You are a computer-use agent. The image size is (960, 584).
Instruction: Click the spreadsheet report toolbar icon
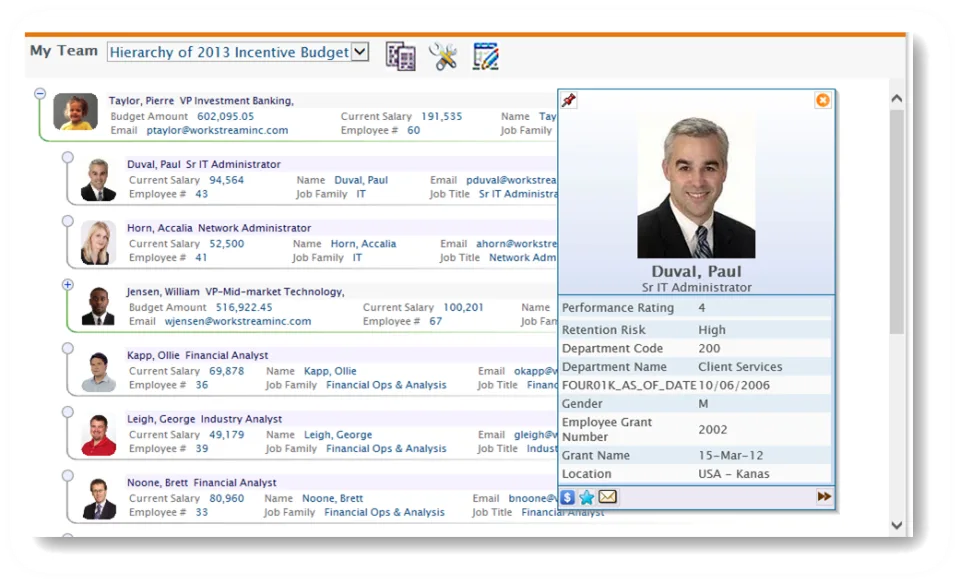[x=400, y=56]
